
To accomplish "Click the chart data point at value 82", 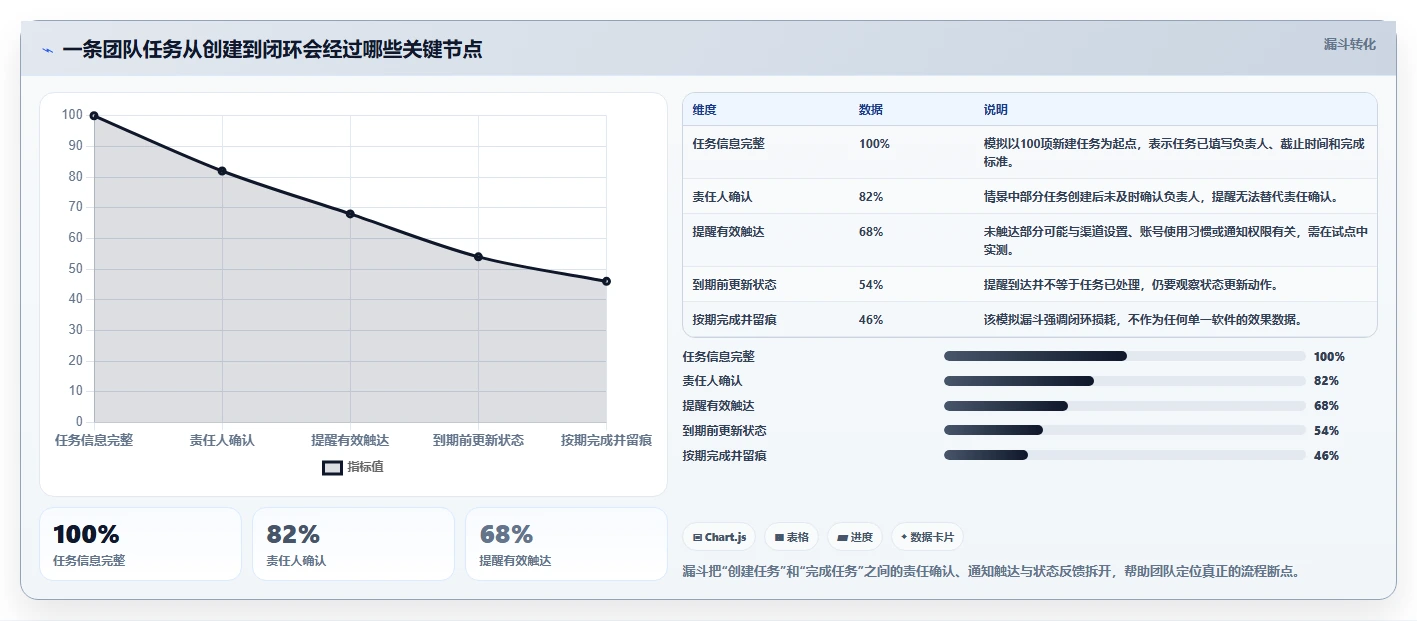I will pyautogui.click(x=222, y=171).
